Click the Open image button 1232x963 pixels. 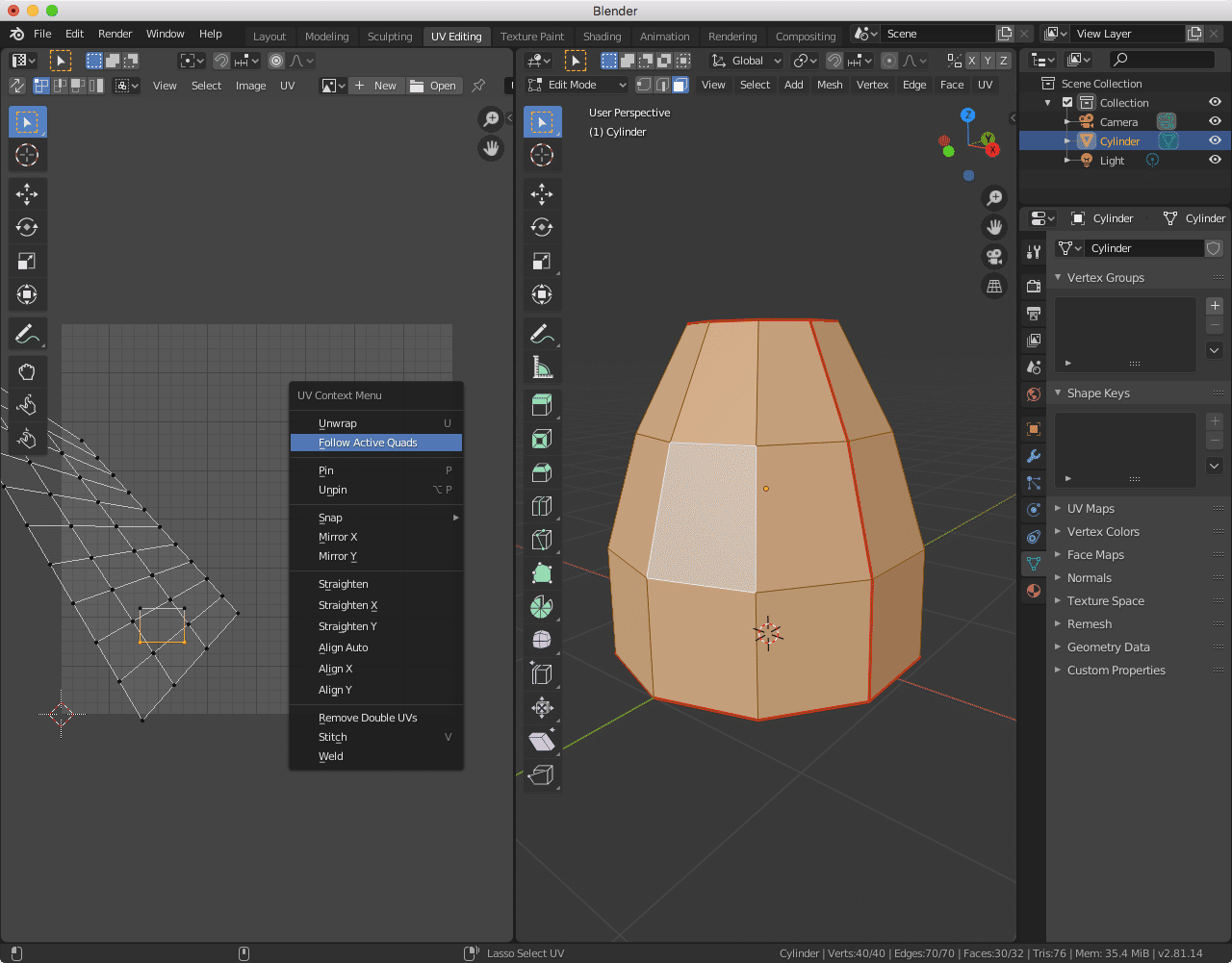[433, 86]
